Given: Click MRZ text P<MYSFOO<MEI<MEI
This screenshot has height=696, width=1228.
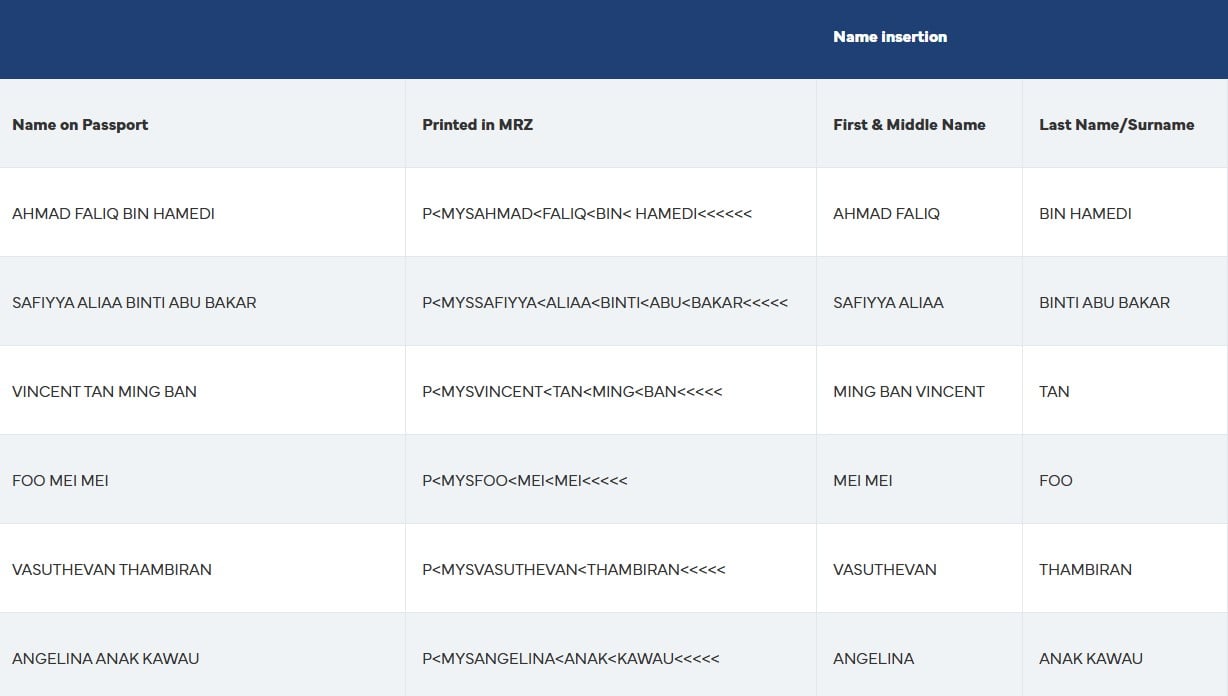Looking at the screenshot, I should 525,481.
